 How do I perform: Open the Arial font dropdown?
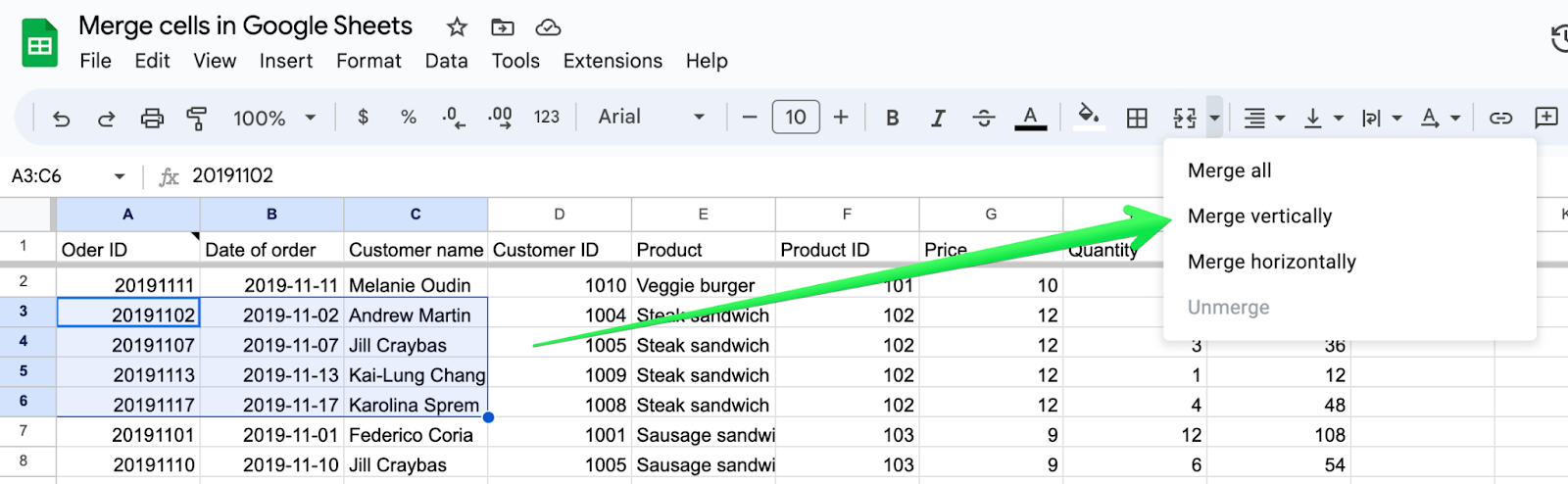[652, 118]
